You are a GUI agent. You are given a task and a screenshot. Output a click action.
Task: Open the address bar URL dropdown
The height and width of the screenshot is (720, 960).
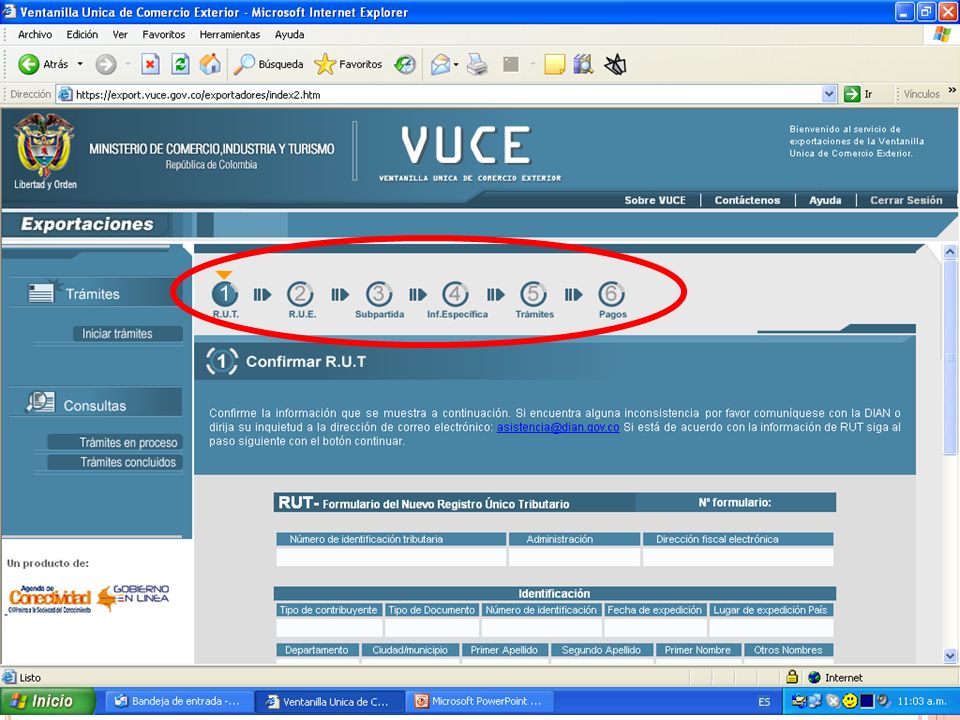coord(829,94)
